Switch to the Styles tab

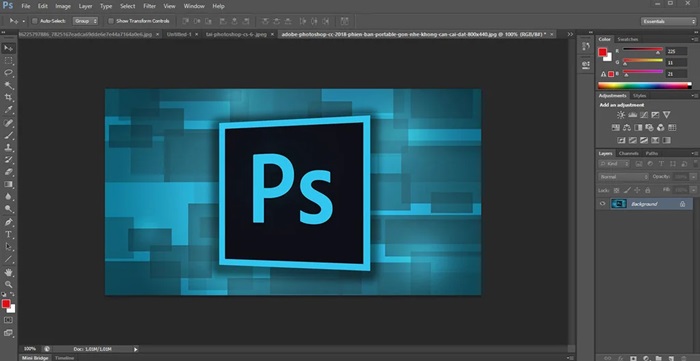coord(639,95)
